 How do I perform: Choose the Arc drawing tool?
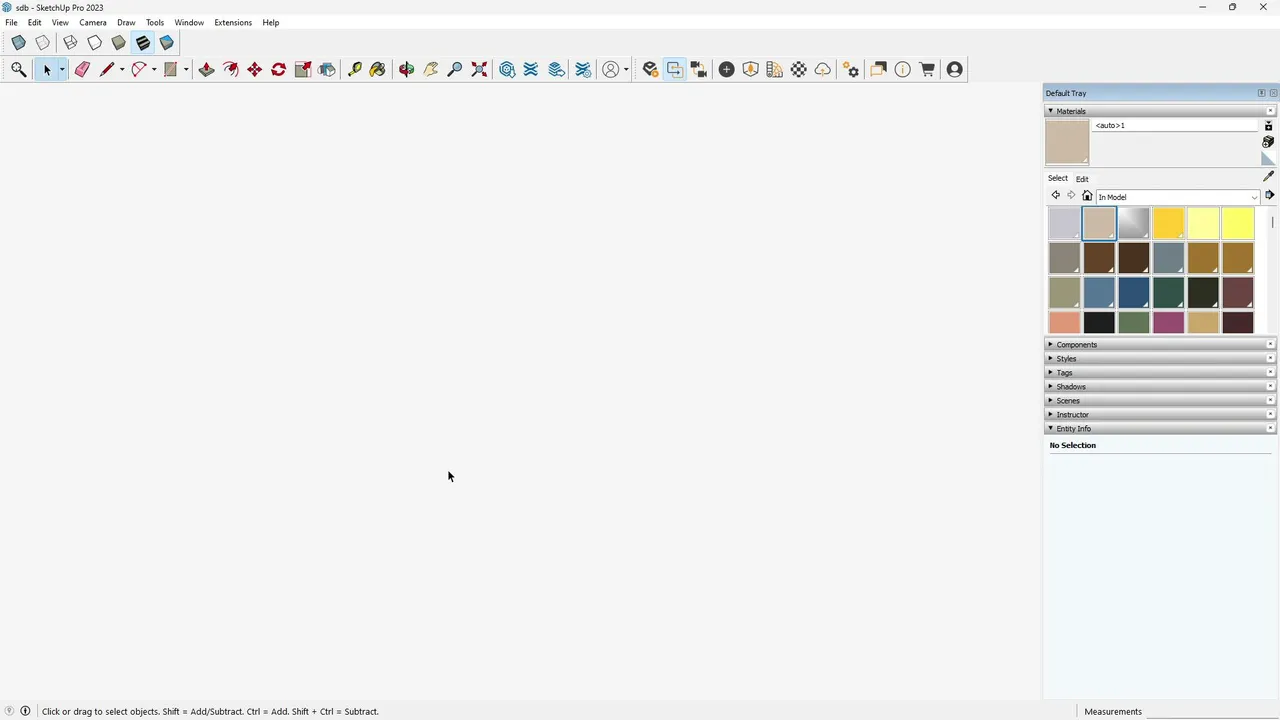(x=138, y=69)
